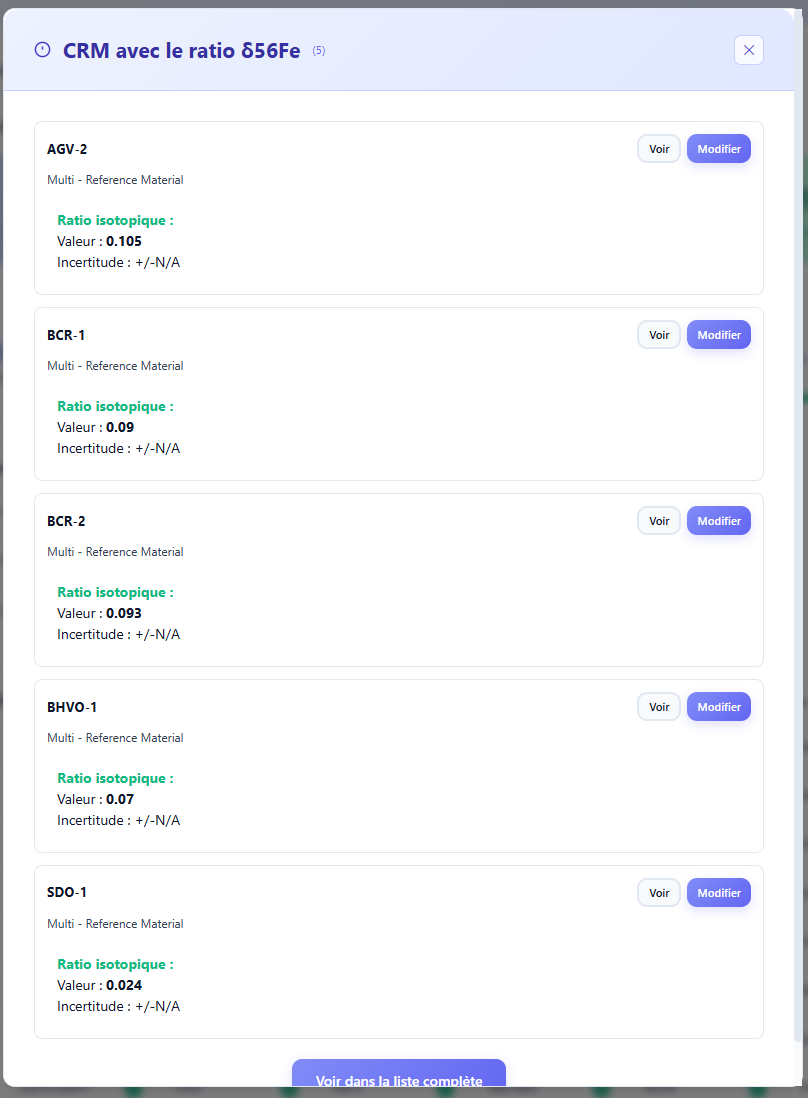Open Voir for the BHVO-1 entry

click(658, 706)
